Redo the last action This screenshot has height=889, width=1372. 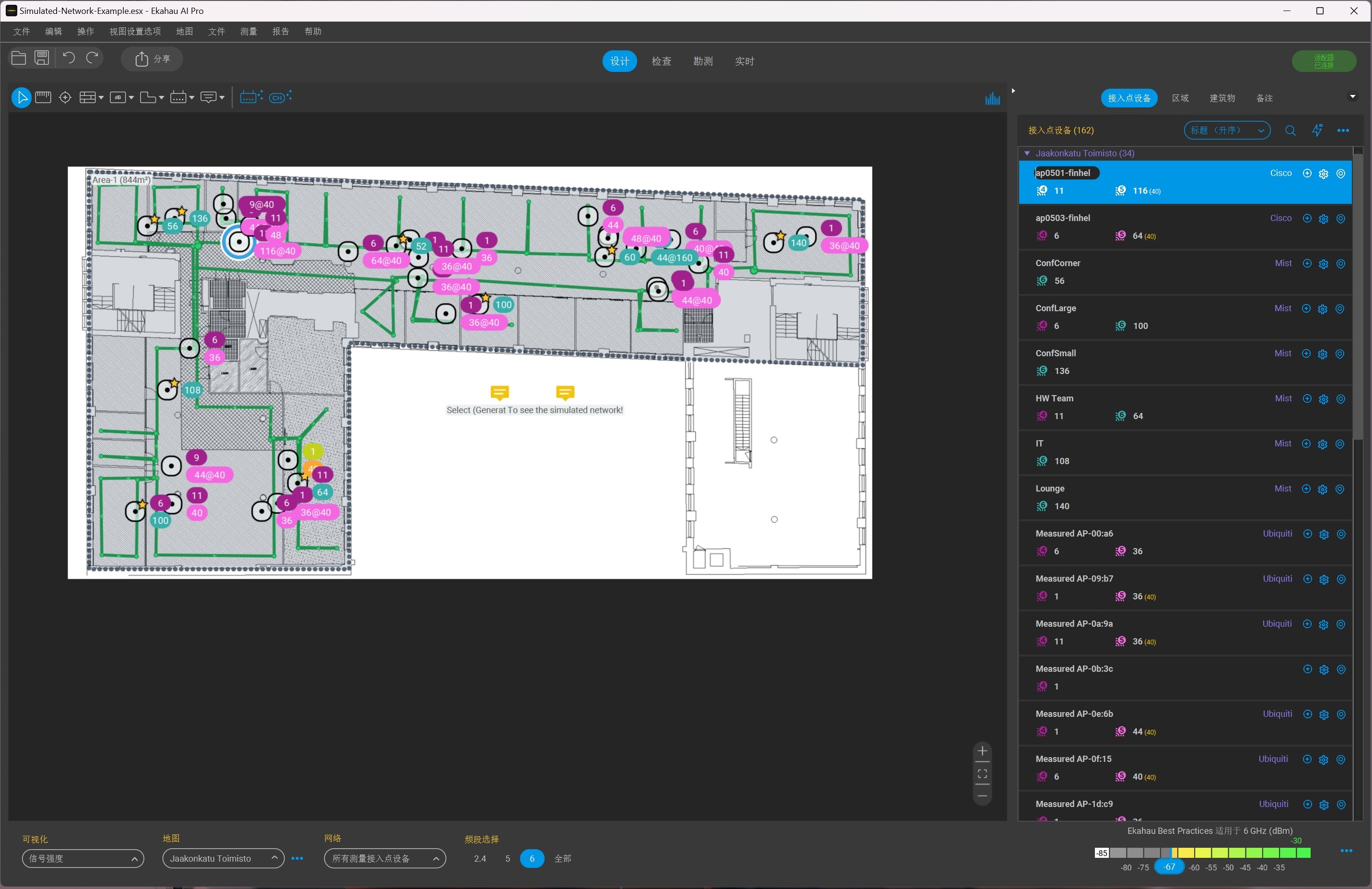pyautogui.click(x=92, y=58)
